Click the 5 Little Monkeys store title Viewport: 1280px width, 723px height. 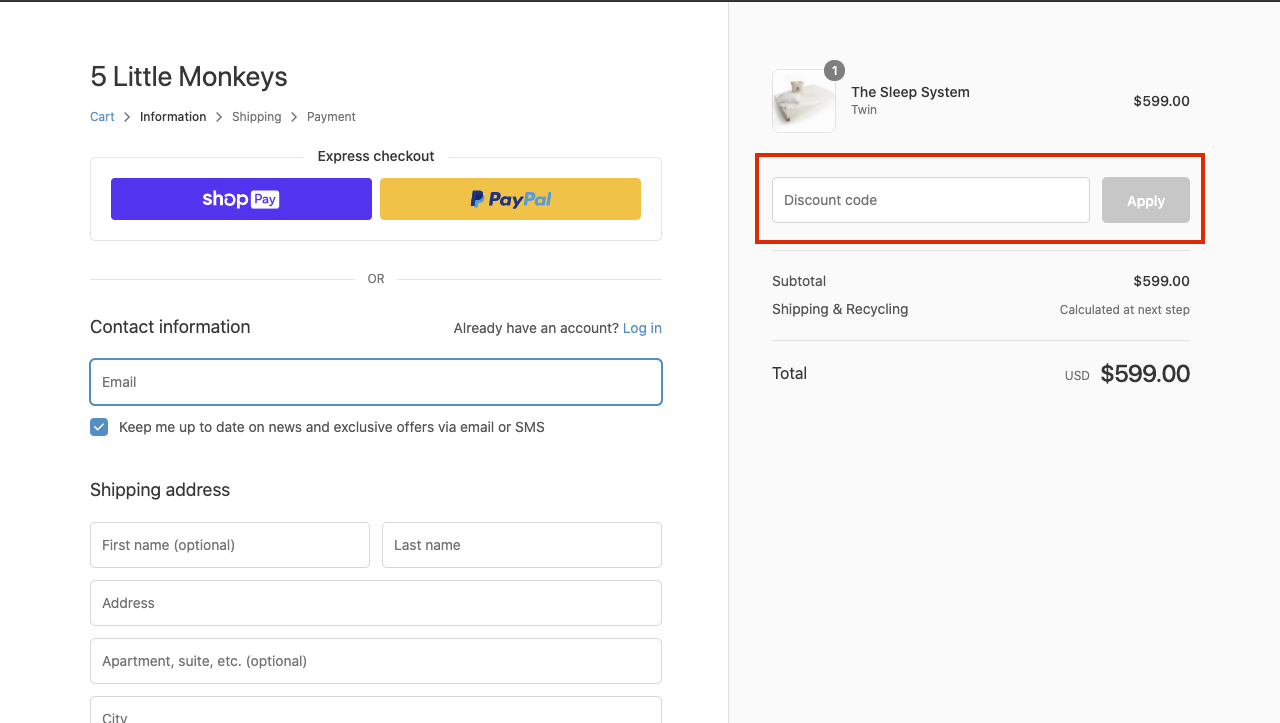click(x=189, y=77)
